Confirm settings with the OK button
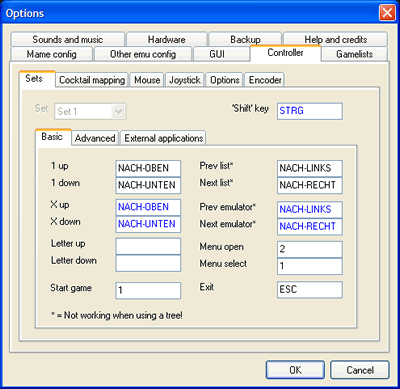This screenshot has width=400, height=389. (x=295, y=370)
